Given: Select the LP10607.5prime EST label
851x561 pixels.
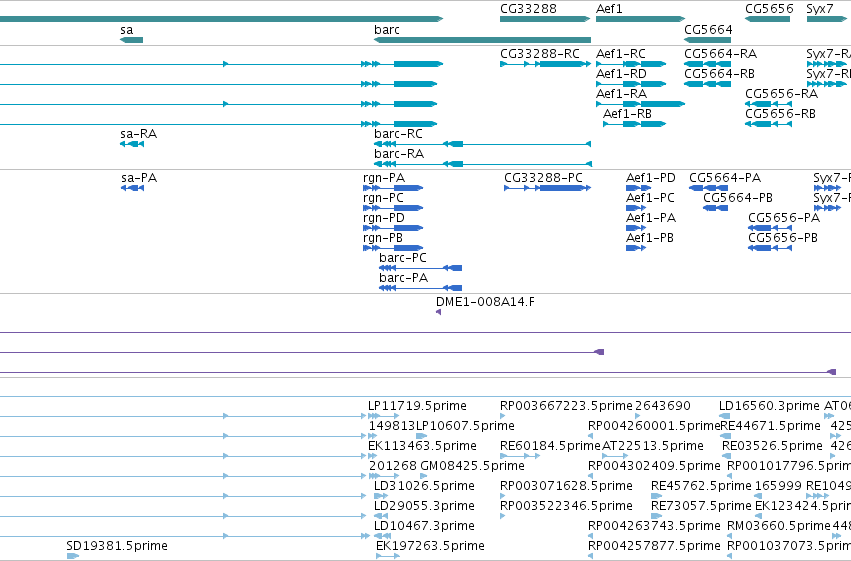Looking at the screenshot, I should coord(465,426).
